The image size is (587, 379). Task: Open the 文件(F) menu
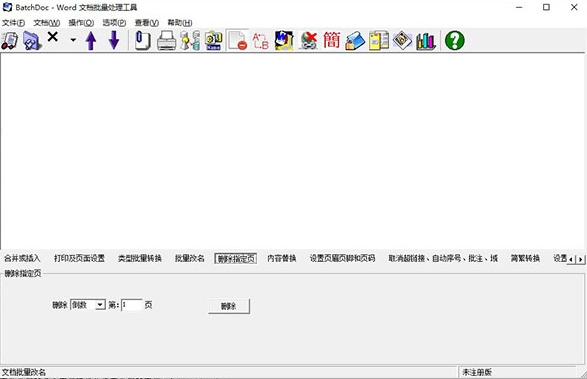[13, 23]
